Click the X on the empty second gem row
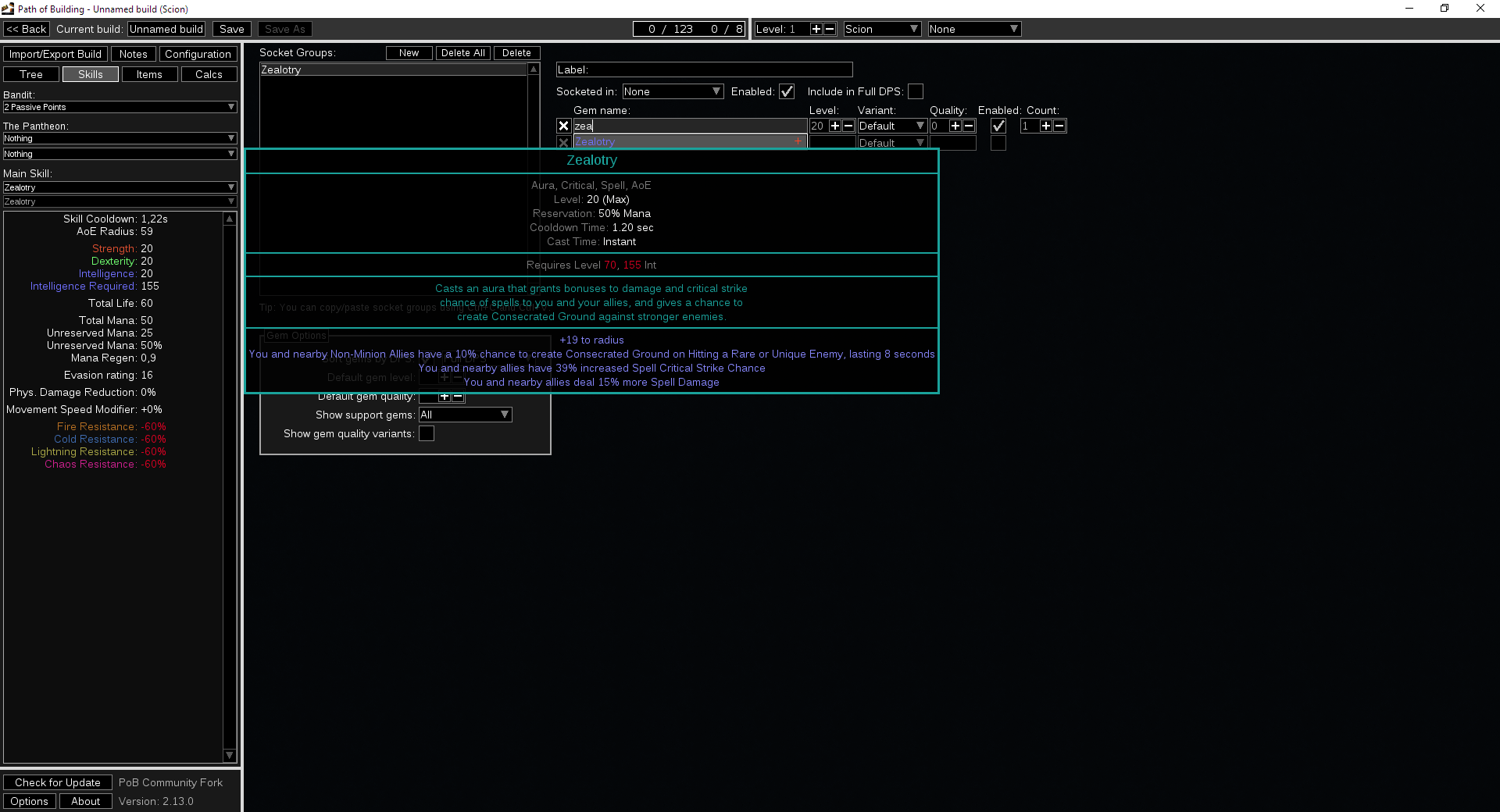Screen dimensions: 1500x812 (563, 143)
